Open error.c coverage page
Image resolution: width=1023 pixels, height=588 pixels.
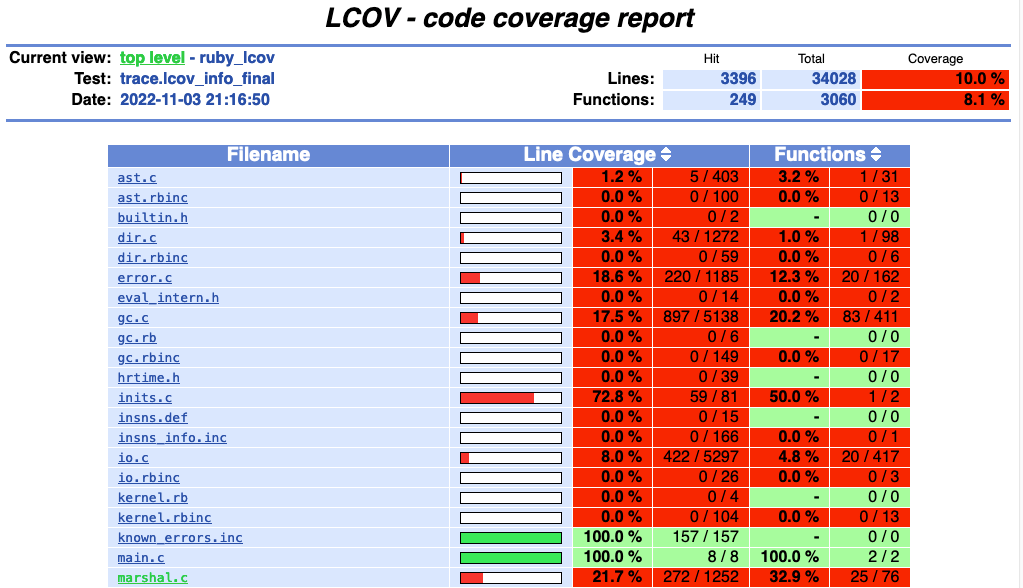coord(145,278)
